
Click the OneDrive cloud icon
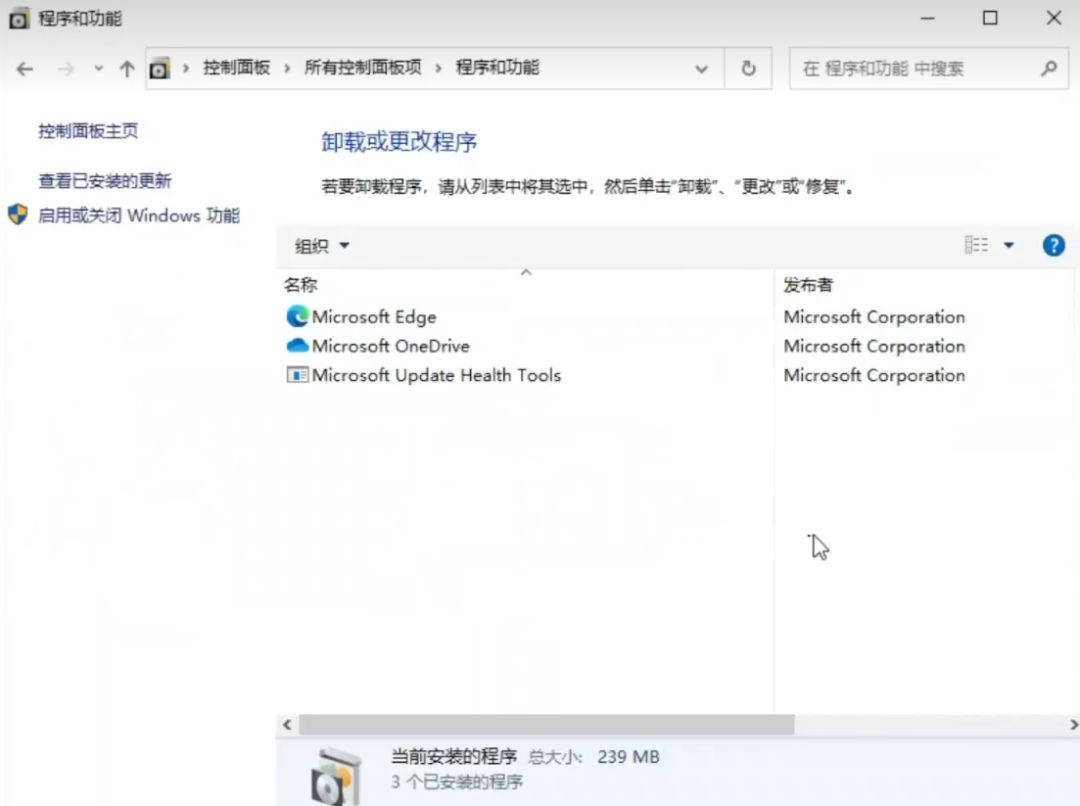coord(298,345)
